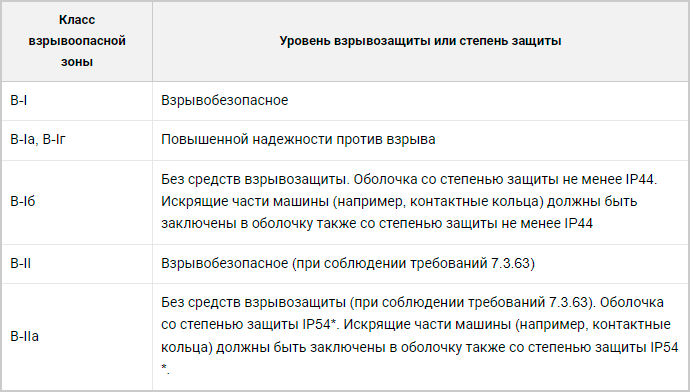Click the "Класс взрывоопасной зоны" column header

[77, 41]
